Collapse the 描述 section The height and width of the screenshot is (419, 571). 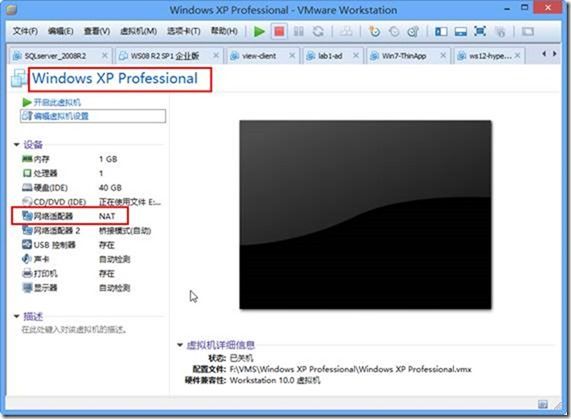[16, 316]
